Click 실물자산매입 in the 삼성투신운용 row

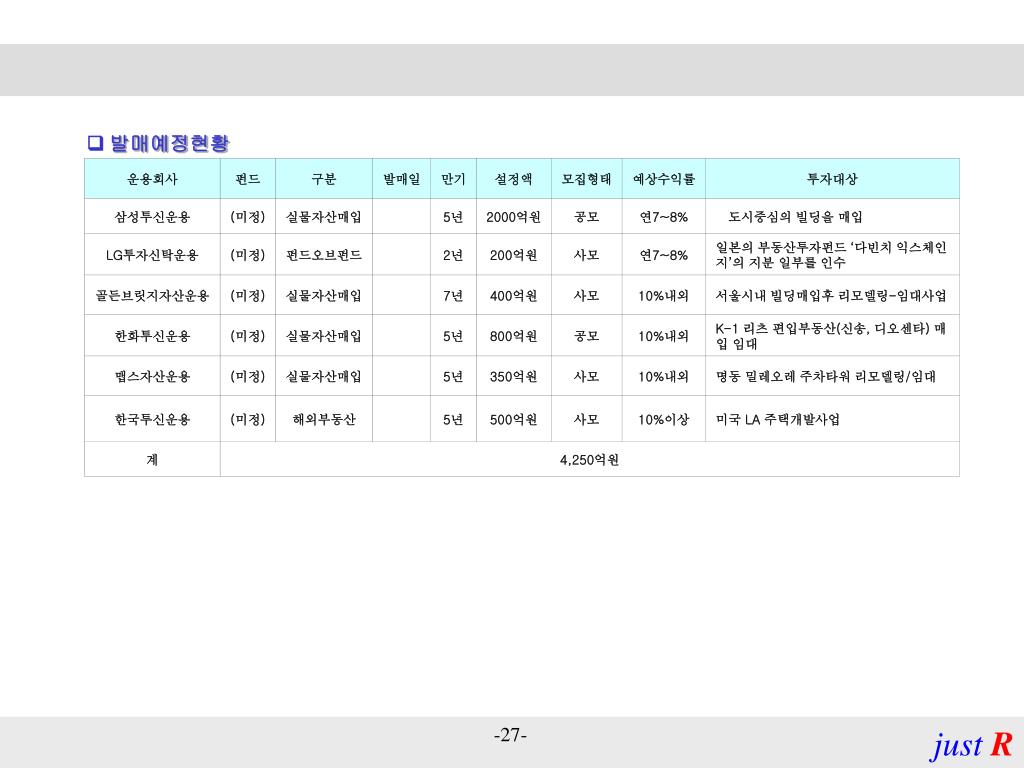click(x=324, y=217)
